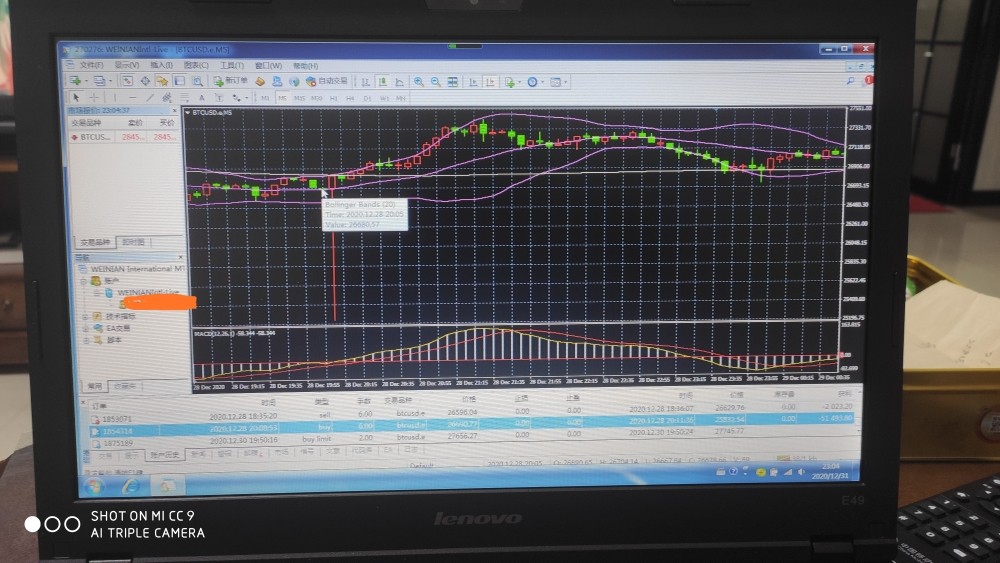
Task: Click the tile windows icon
Action: point(453,82)
